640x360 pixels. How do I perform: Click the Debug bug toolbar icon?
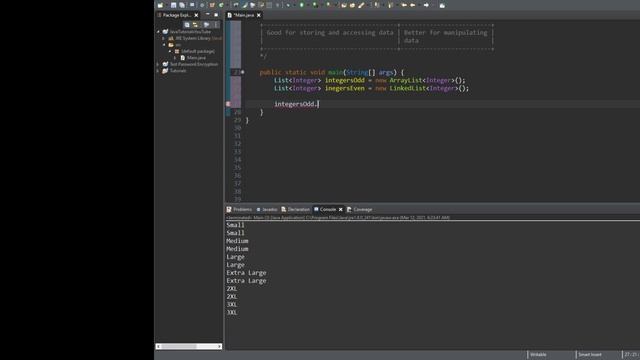(x=288, y=5)
